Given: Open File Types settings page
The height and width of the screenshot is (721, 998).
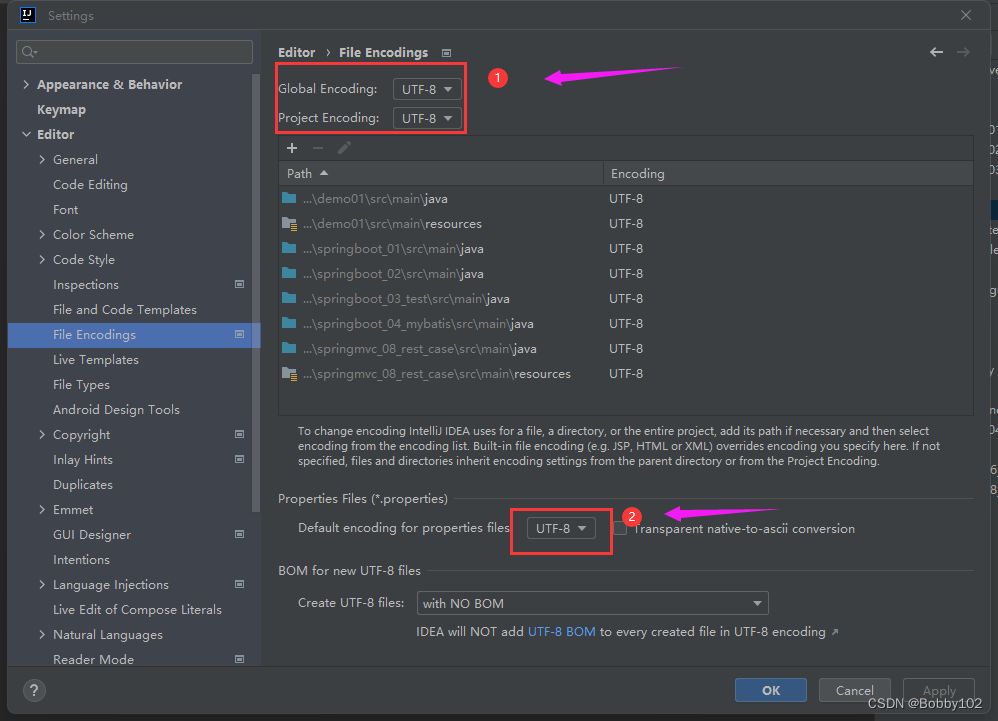Looking at the screenshot, I should coord(81,384).
